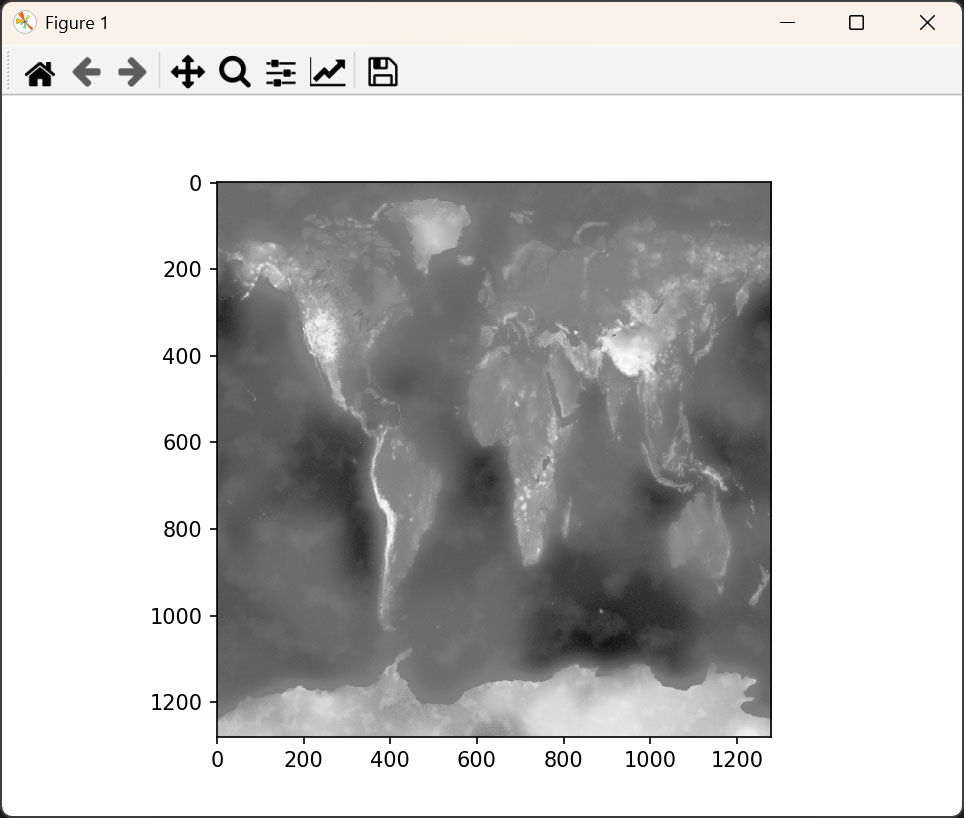Click the x-axis tick label 600

coord(476,760)
